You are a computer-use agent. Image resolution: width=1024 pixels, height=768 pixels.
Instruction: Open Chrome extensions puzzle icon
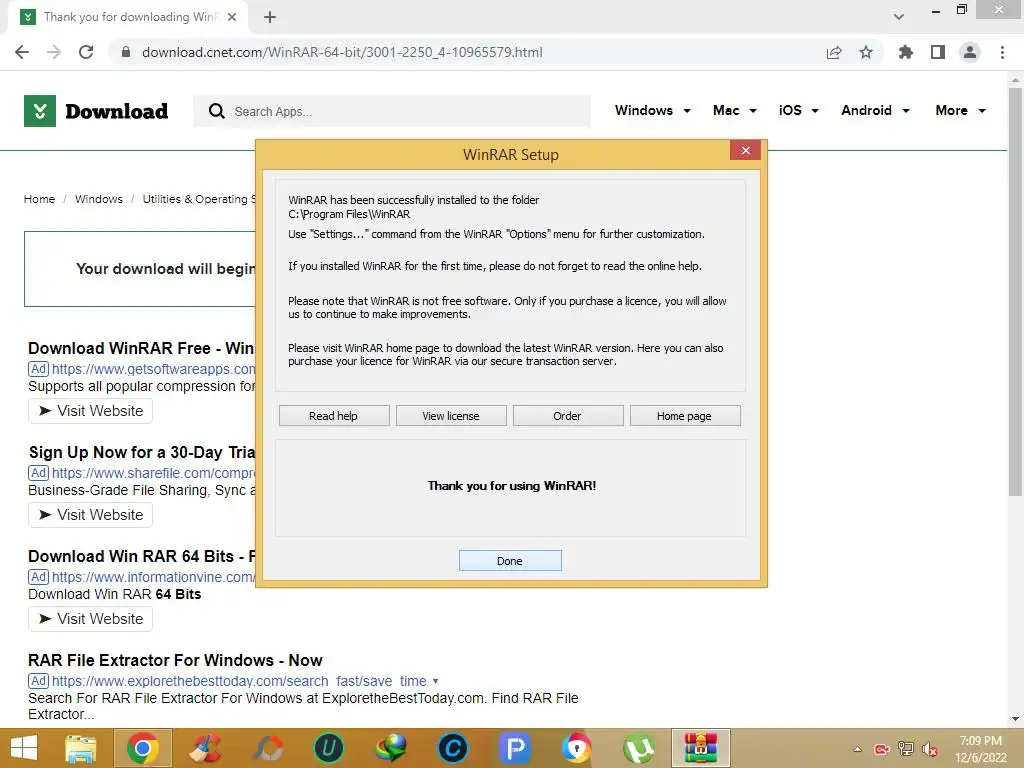point(905,52)
